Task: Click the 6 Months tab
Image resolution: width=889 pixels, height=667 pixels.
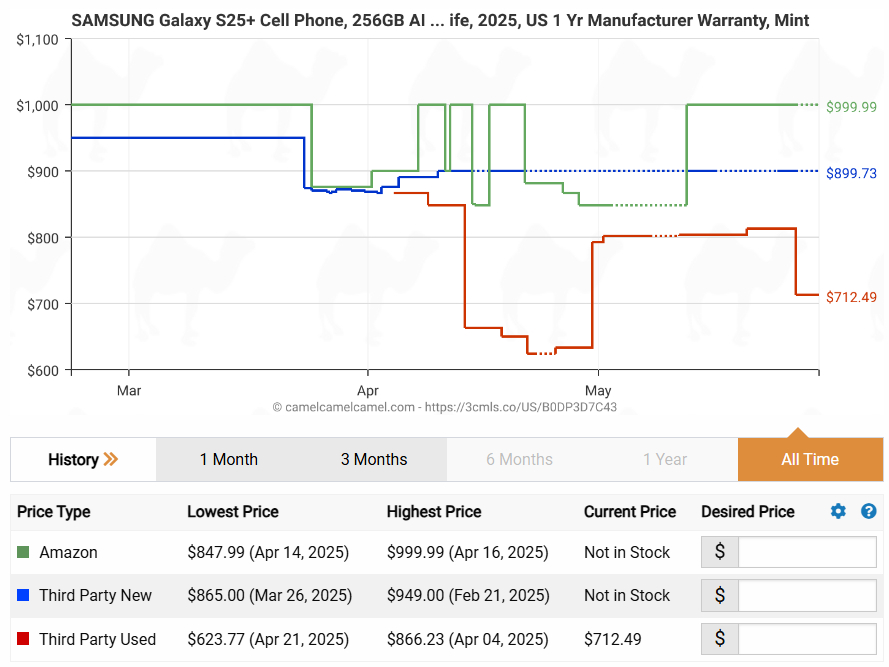Action: coord(519,459)
